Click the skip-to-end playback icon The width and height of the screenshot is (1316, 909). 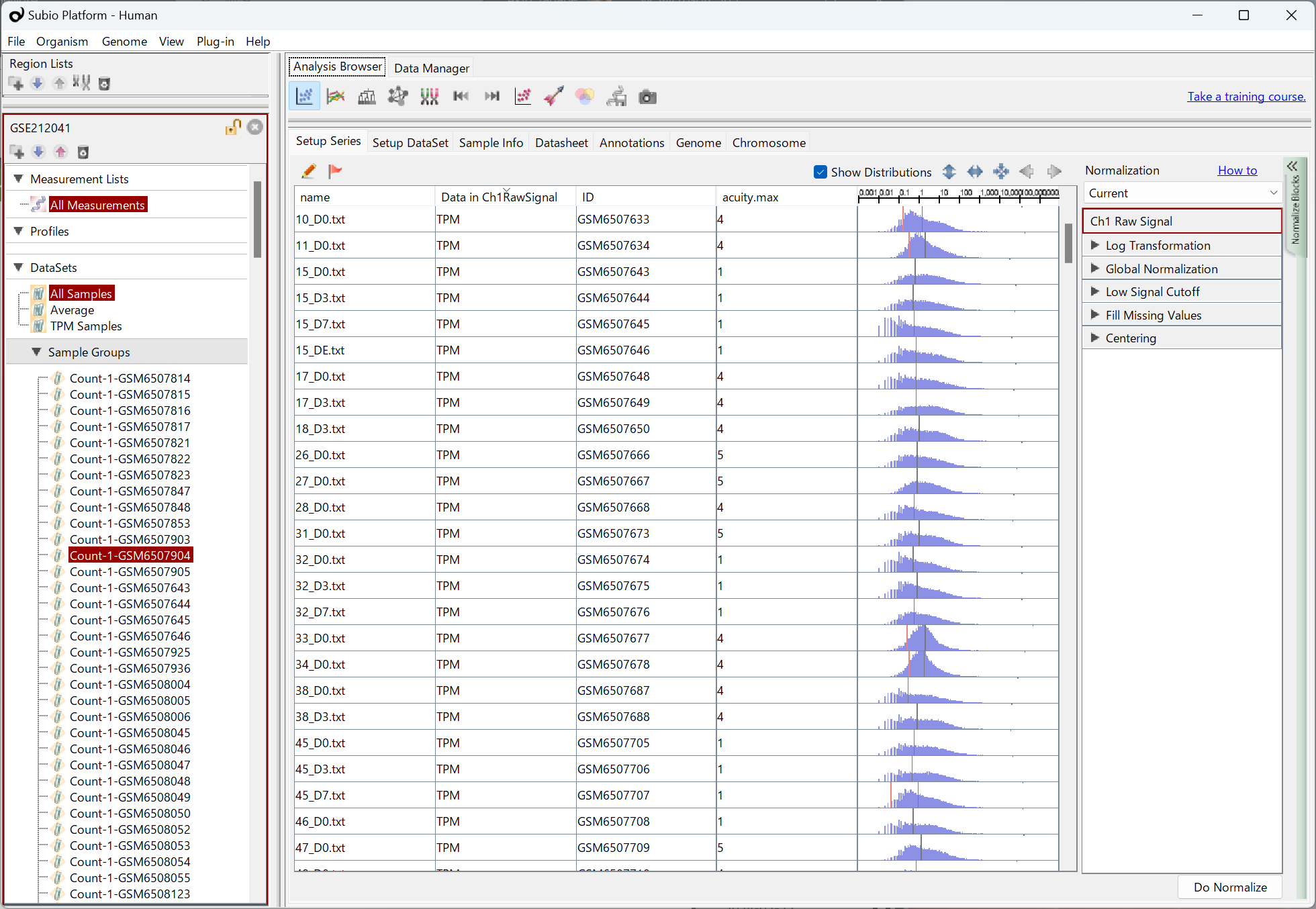point(491,96)
